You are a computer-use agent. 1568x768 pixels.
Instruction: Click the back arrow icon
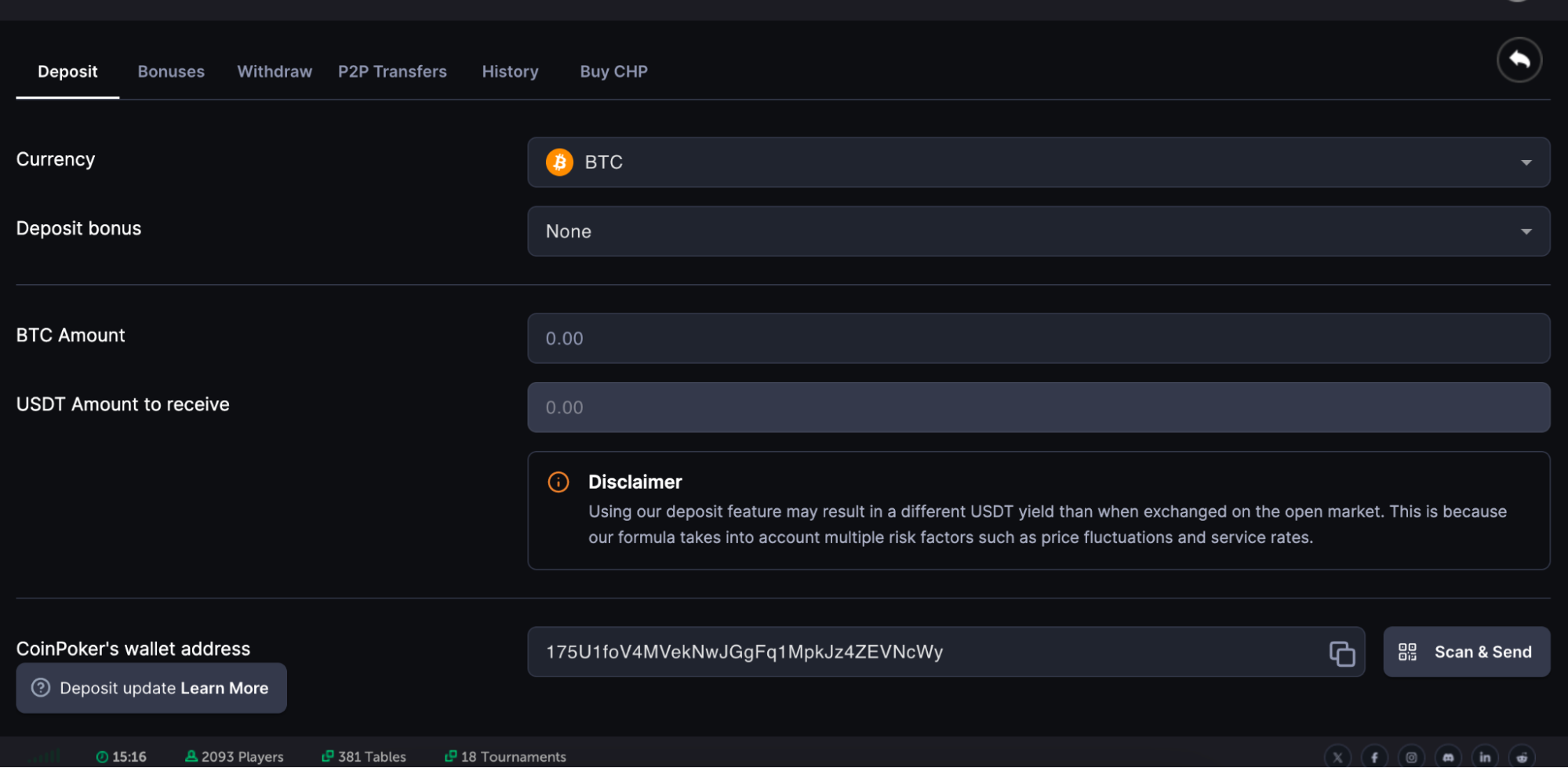tap(1519, 60)
